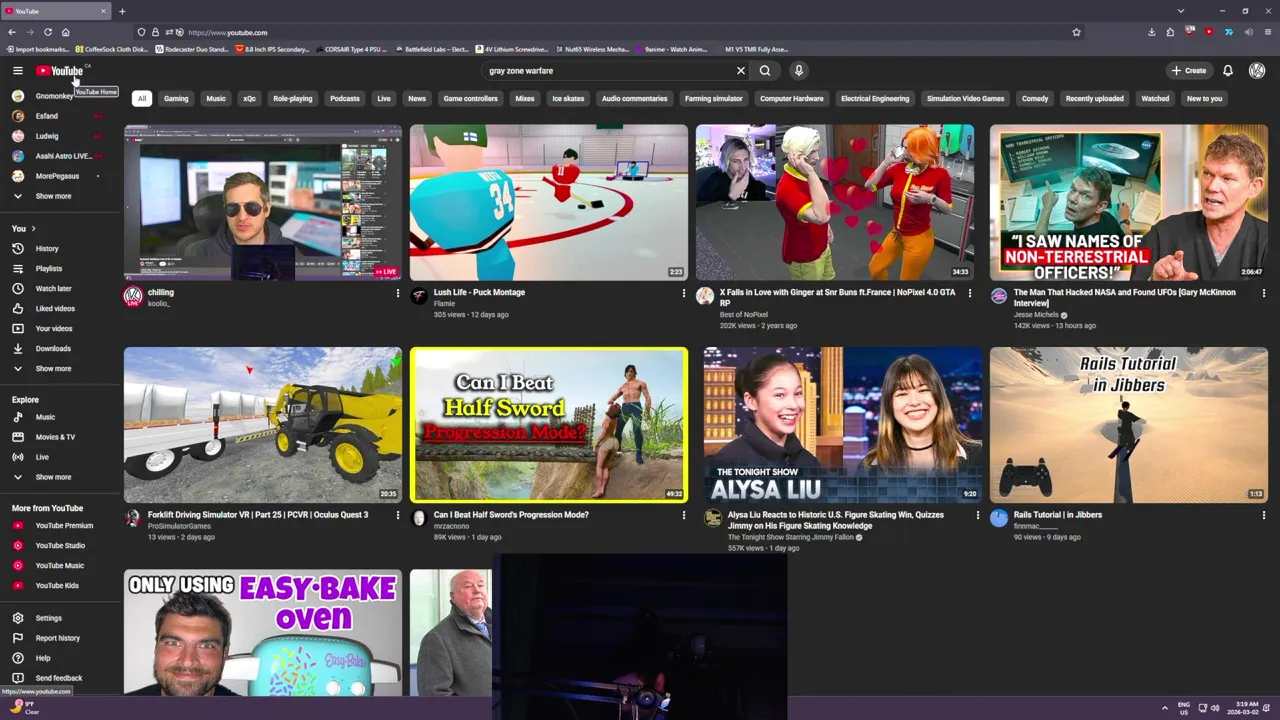Screen dimensions: 1280x720
Task: Open options menu for chilling video
Action: 398,293
